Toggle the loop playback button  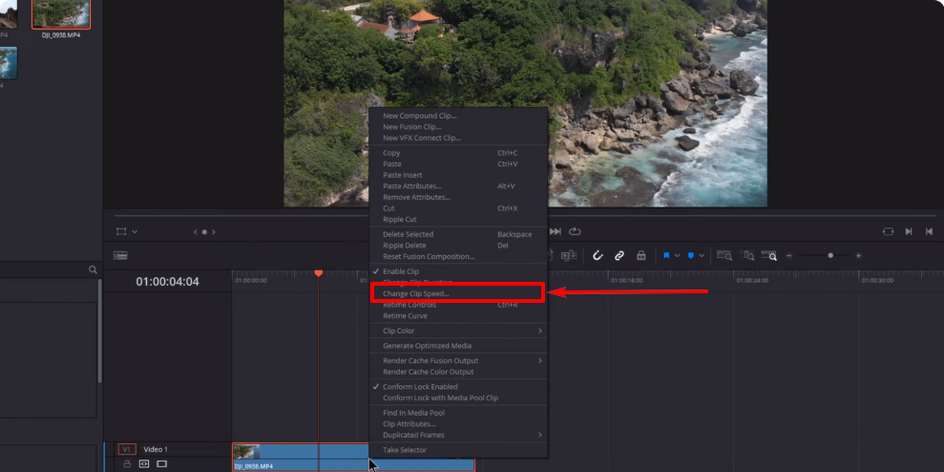[x=574, y=232]
